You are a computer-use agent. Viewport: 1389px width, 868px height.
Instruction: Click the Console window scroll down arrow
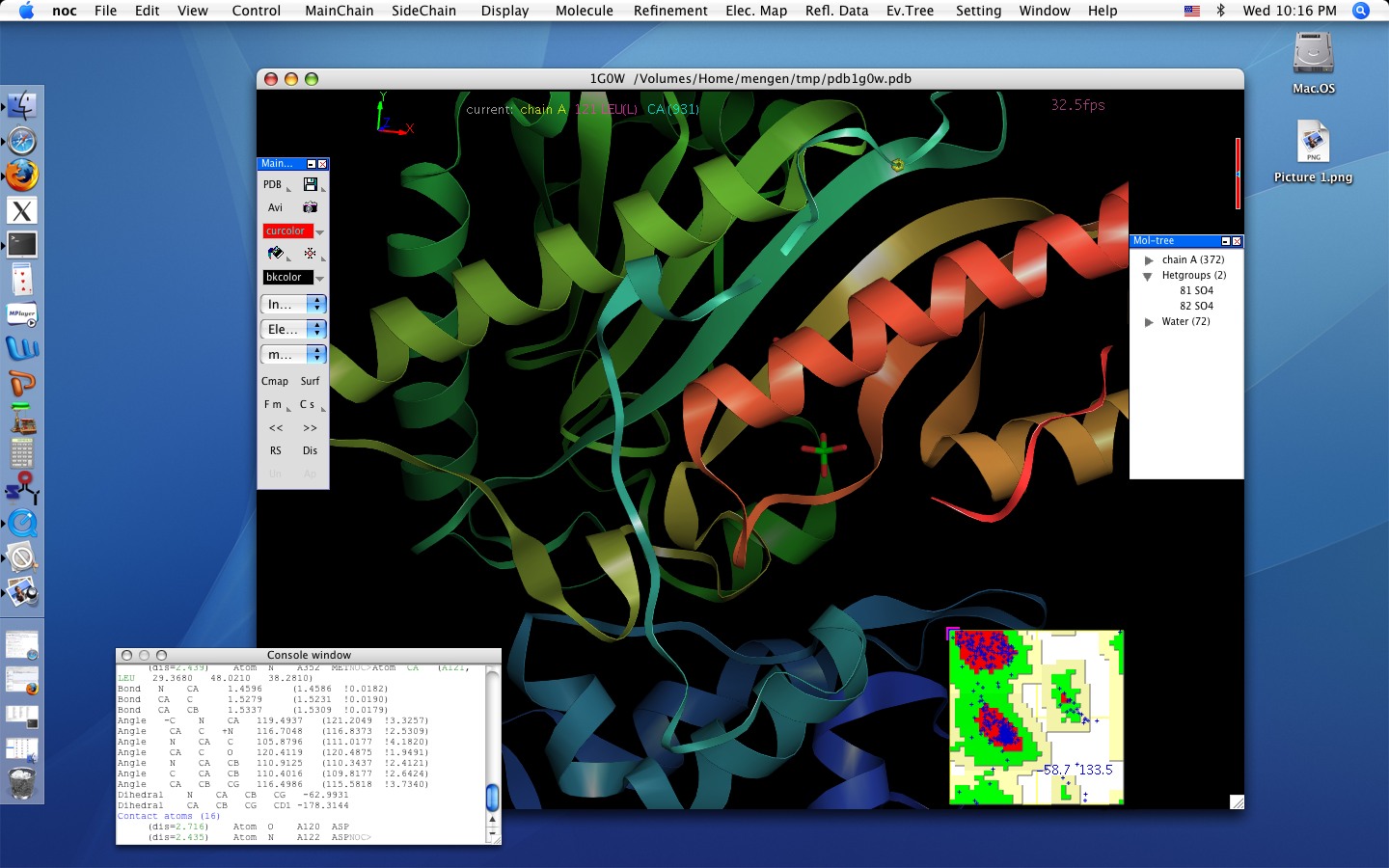(493, 831)
